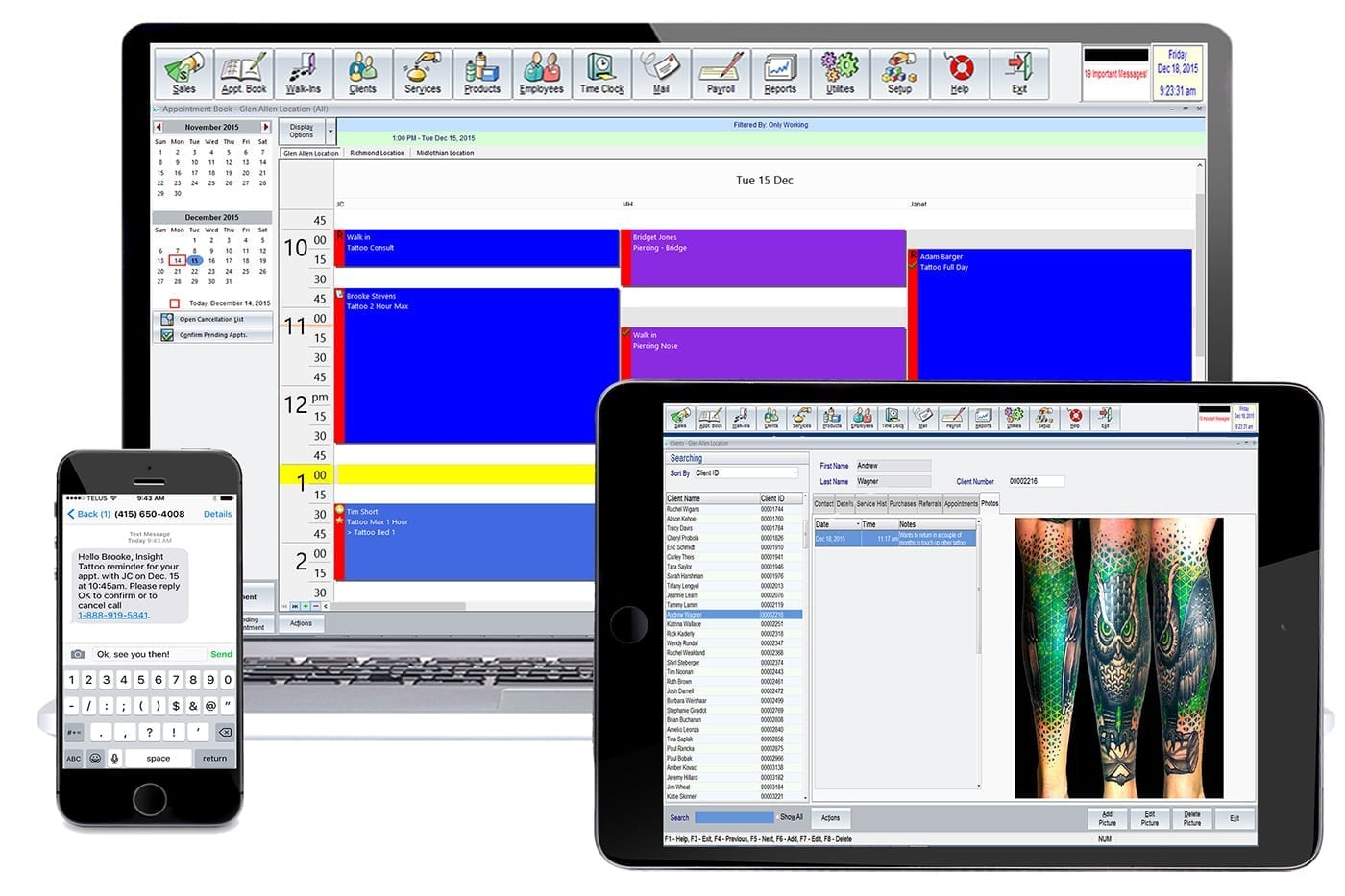
Task: Tap the 1-888-919-5841 phone number link
Action: point(113,616)
